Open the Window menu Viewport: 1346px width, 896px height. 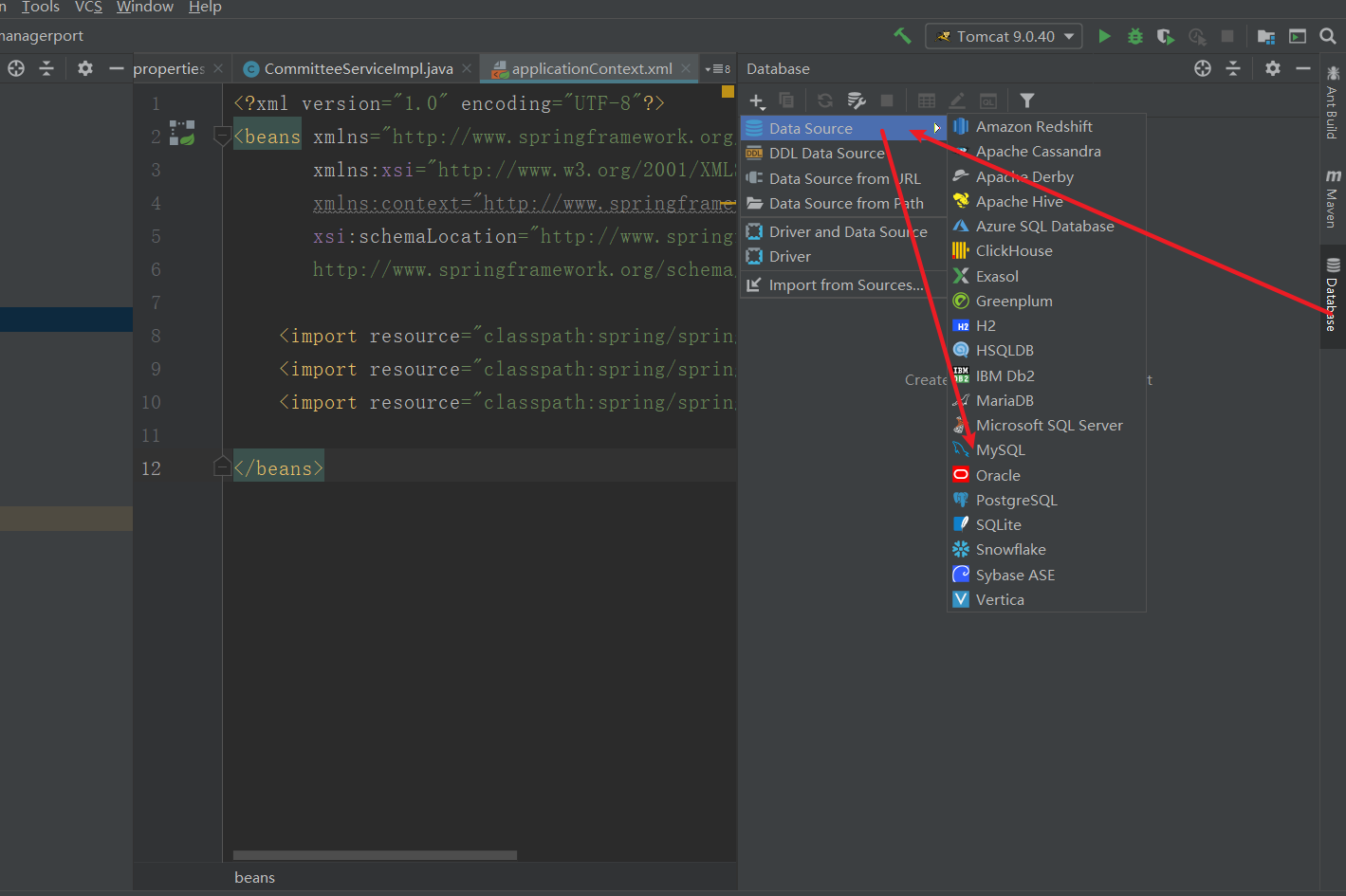tap(145, 8)
